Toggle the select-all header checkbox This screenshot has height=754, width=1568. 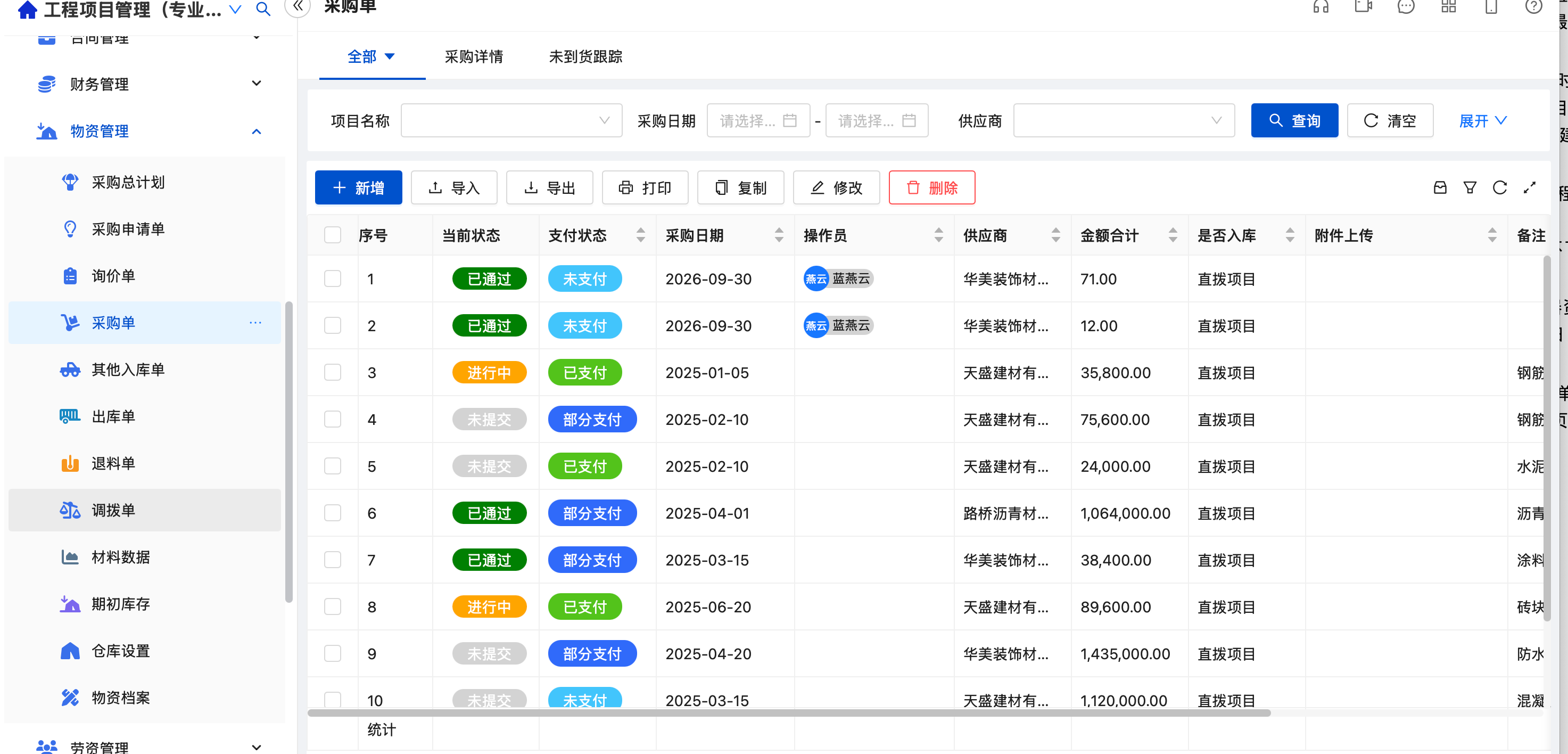point(333,235)
